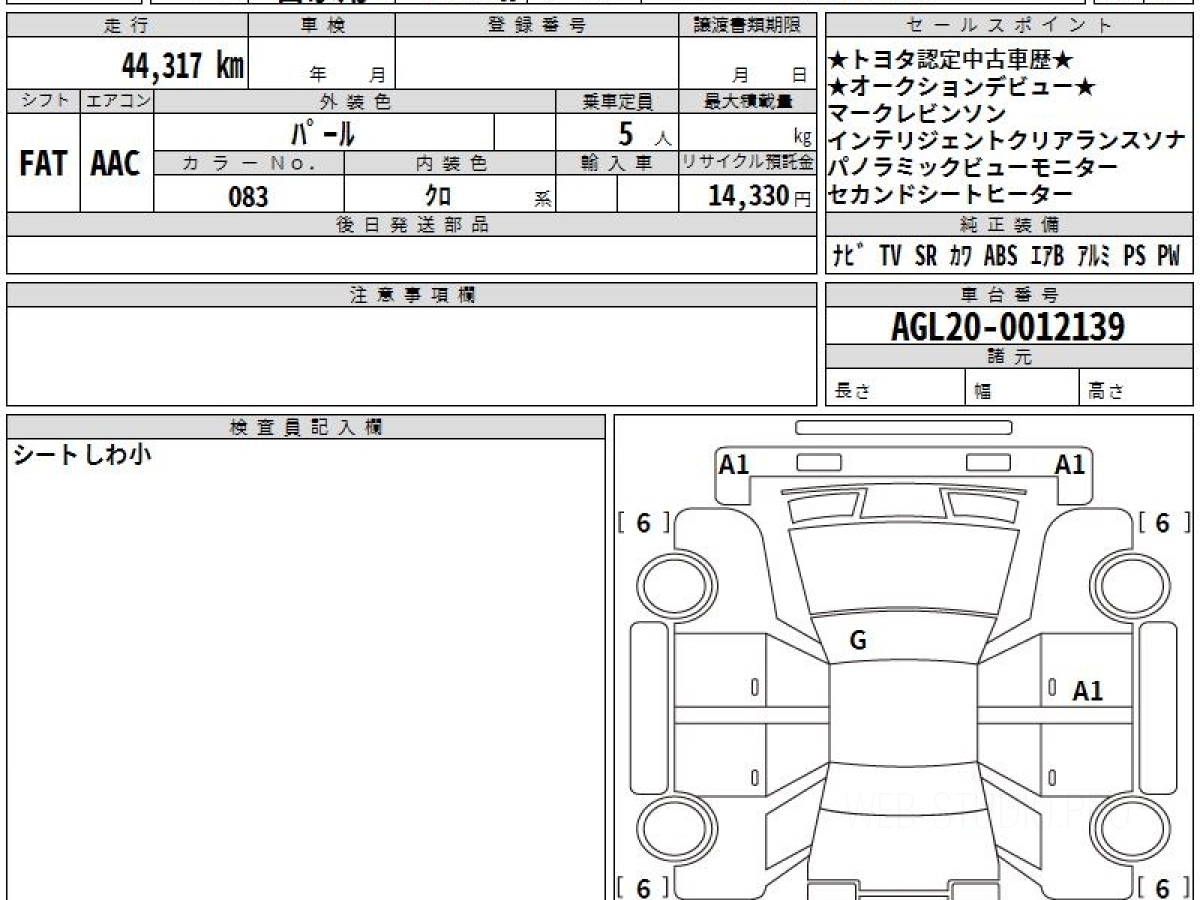Click the 083 color number

[248, 196]
